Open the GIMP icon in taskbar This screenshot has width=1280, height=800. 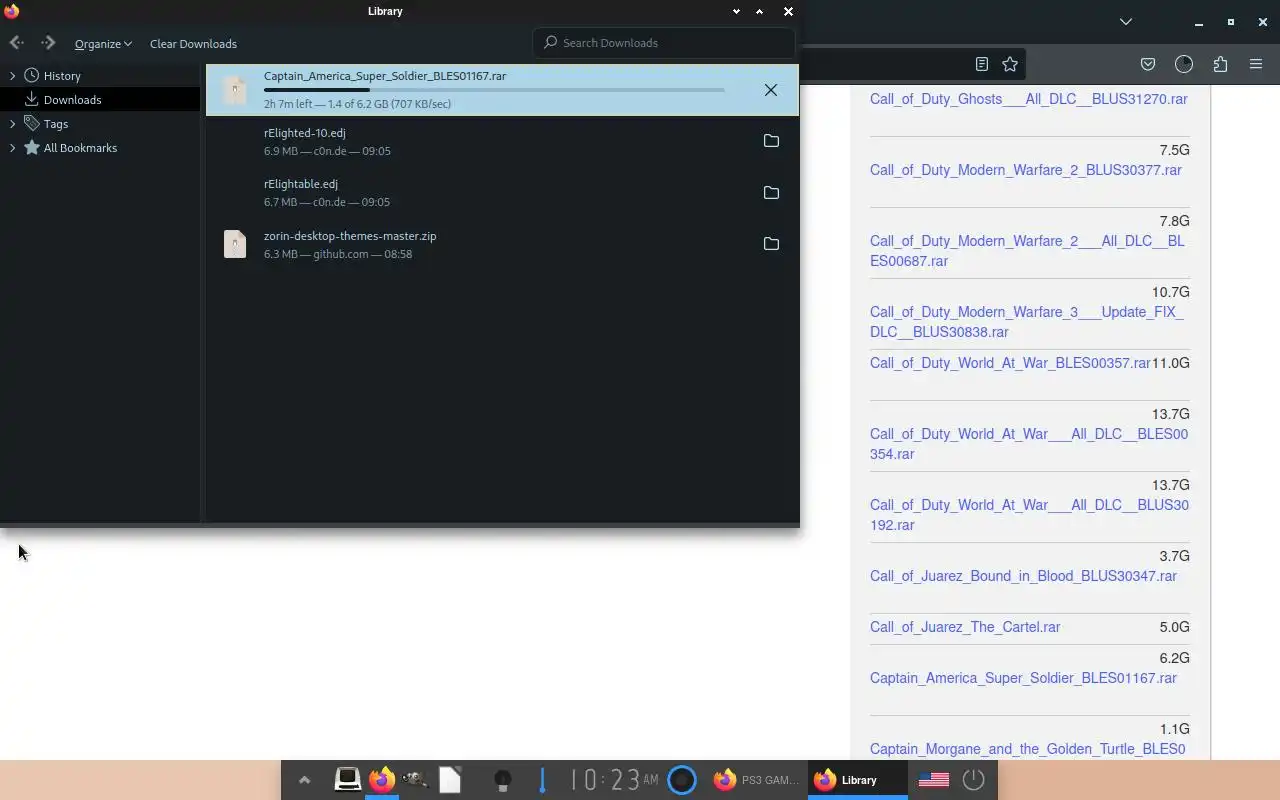point(415,780)
